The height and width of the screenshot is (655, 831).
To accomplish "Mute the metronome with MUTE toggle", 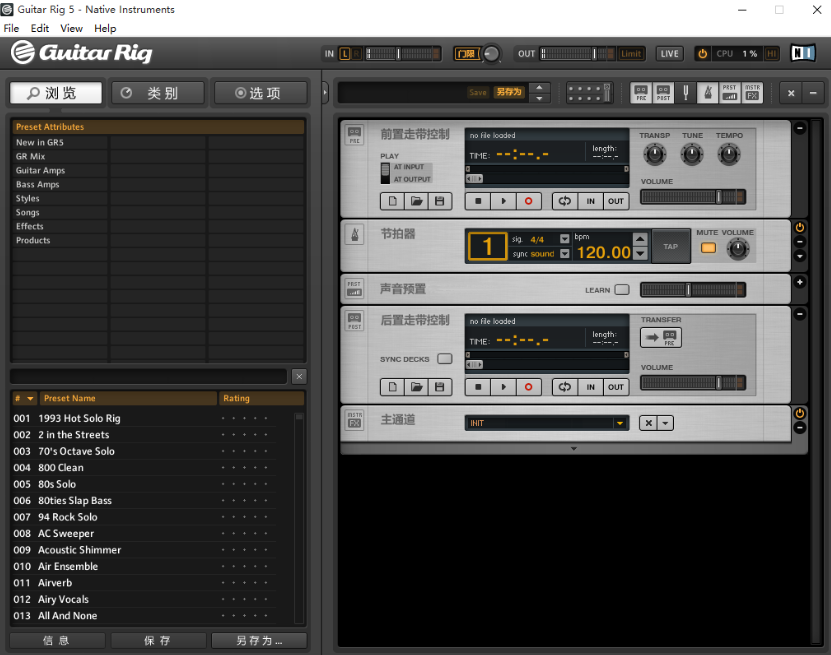I will click(x=707, y=246).
